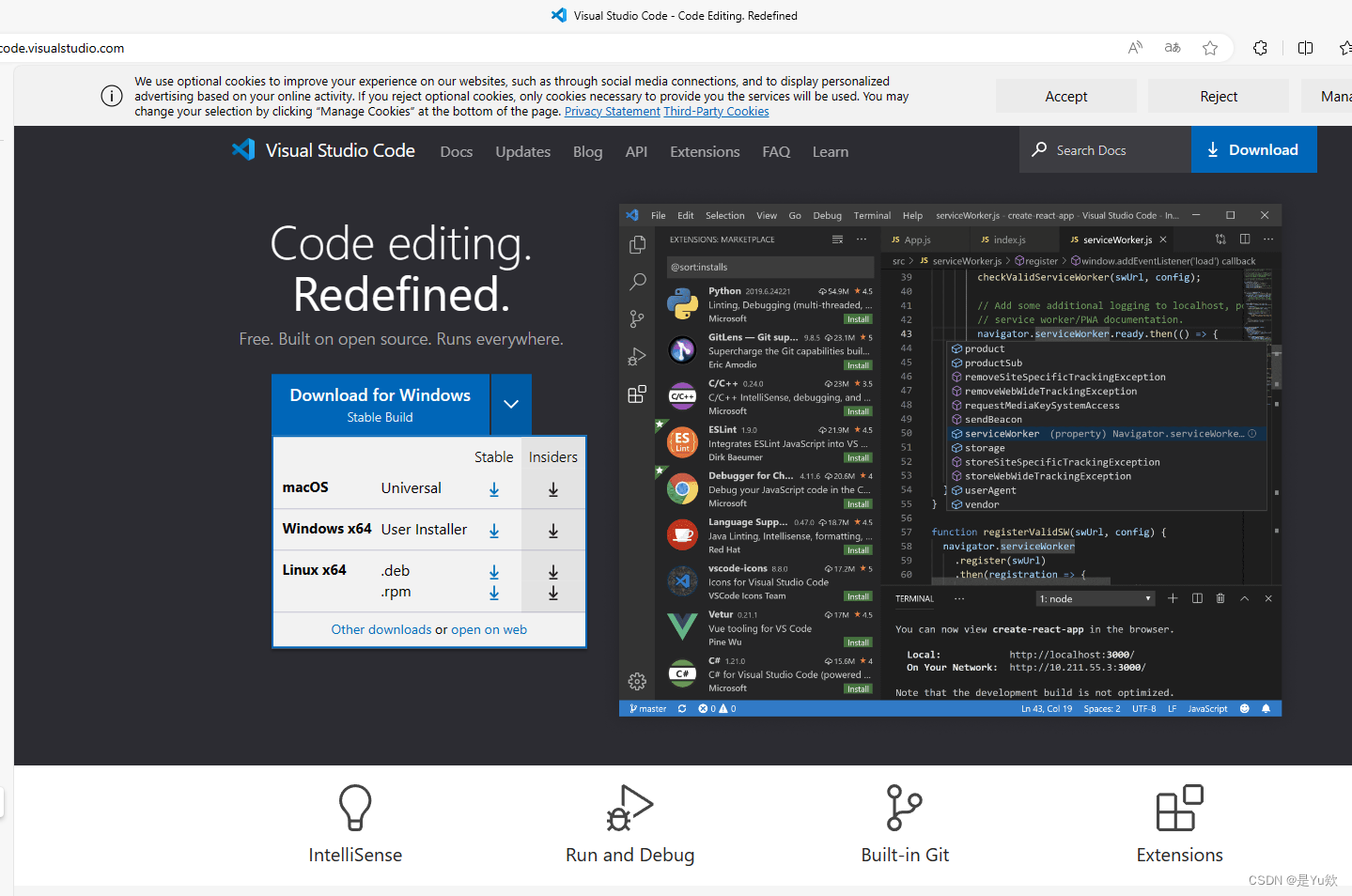
Task: Click Python extension Install button
Action: click(x=857, y=319)
